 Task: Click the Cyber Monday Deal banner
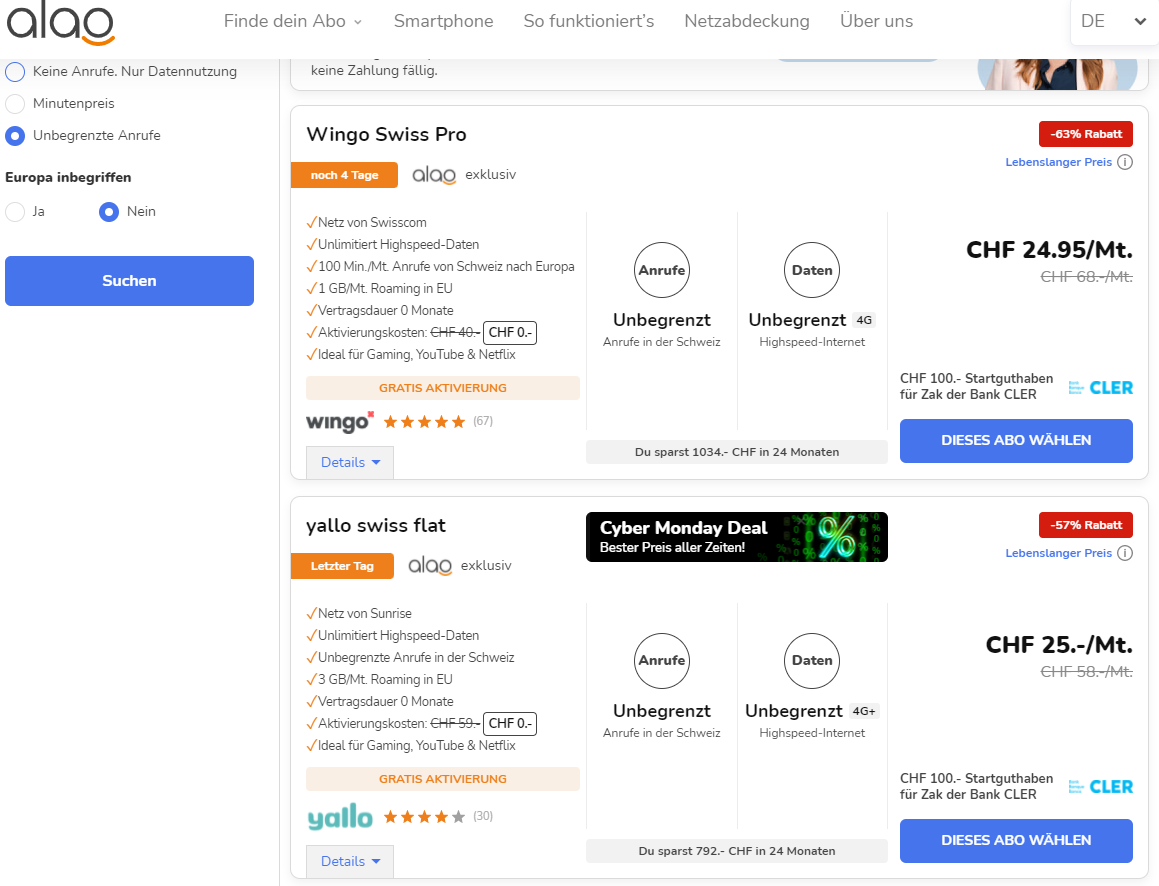click(x=736, y=537)
